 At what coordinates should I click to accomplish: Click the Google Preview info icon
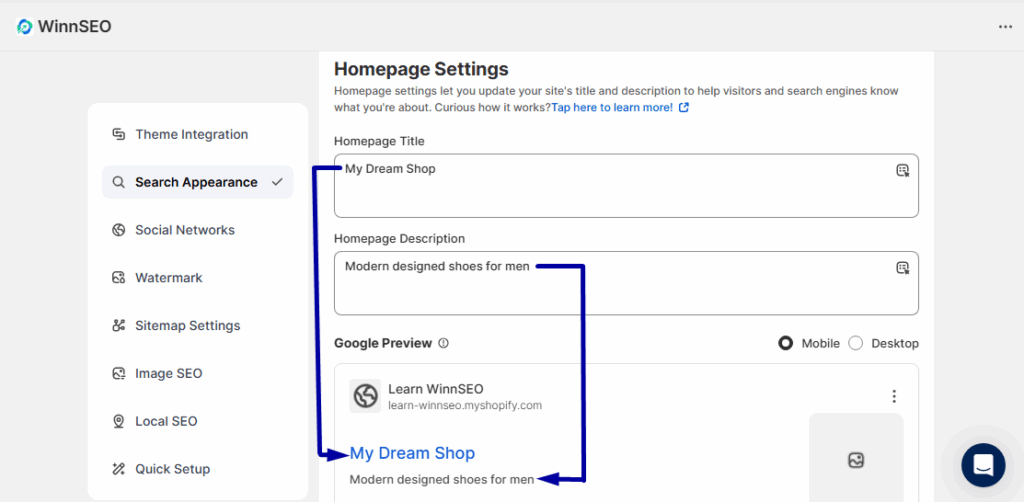tap(443, 343)
